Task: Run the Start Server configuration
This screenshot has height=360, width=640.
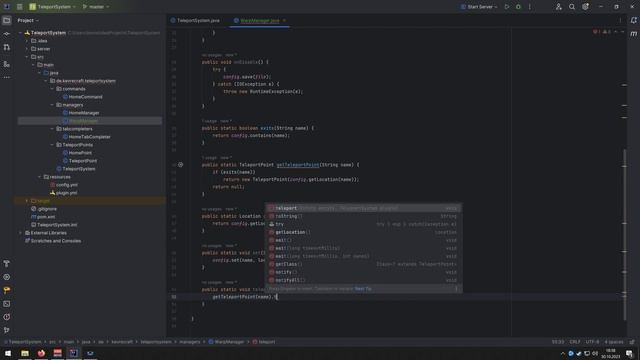Action: 507,7
